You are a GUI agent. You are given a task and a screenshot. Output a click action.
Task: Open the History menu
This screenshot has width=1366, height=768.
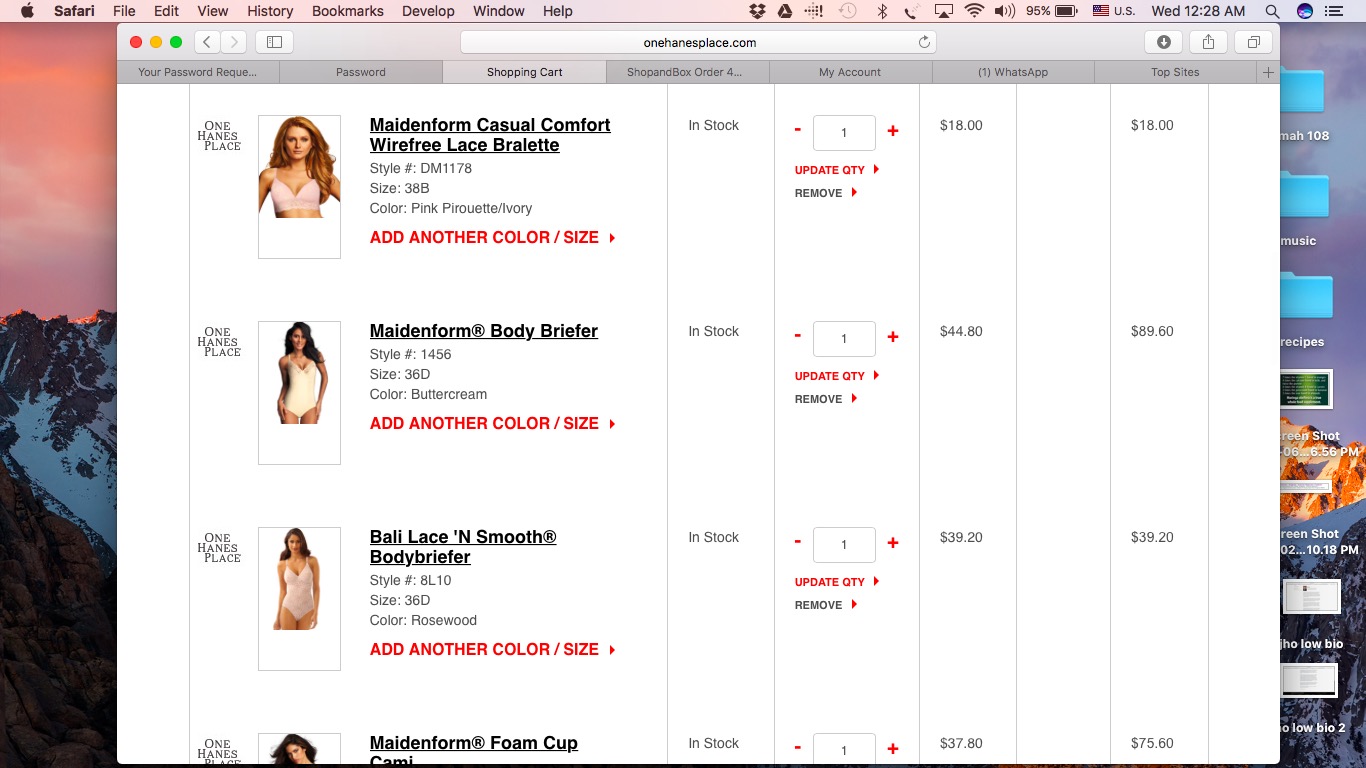coord(270,11)
